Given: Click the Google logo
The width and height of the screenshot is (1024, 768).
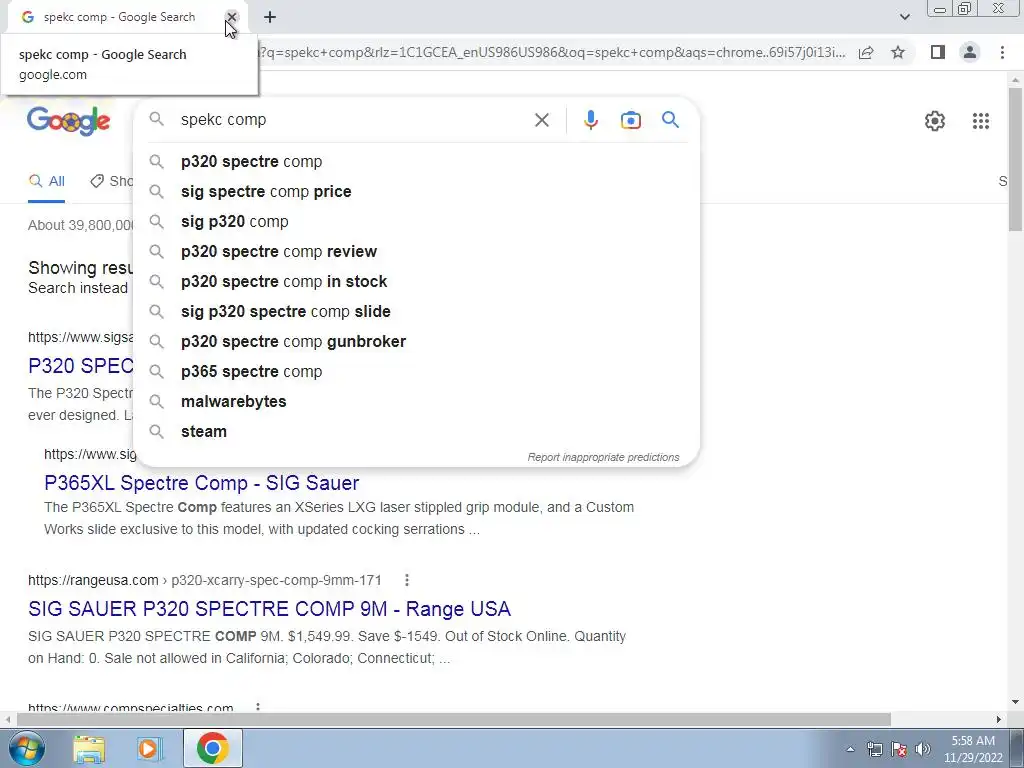Looking at the screenshot, I should tap(69, 121).
